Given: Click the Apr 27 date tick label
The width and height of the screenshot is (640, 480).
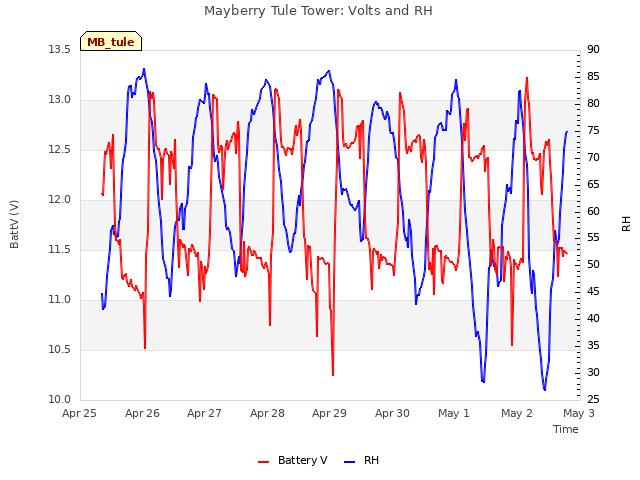Looking at the screenshot, I should pyautogui.click(x=204, y=413).
